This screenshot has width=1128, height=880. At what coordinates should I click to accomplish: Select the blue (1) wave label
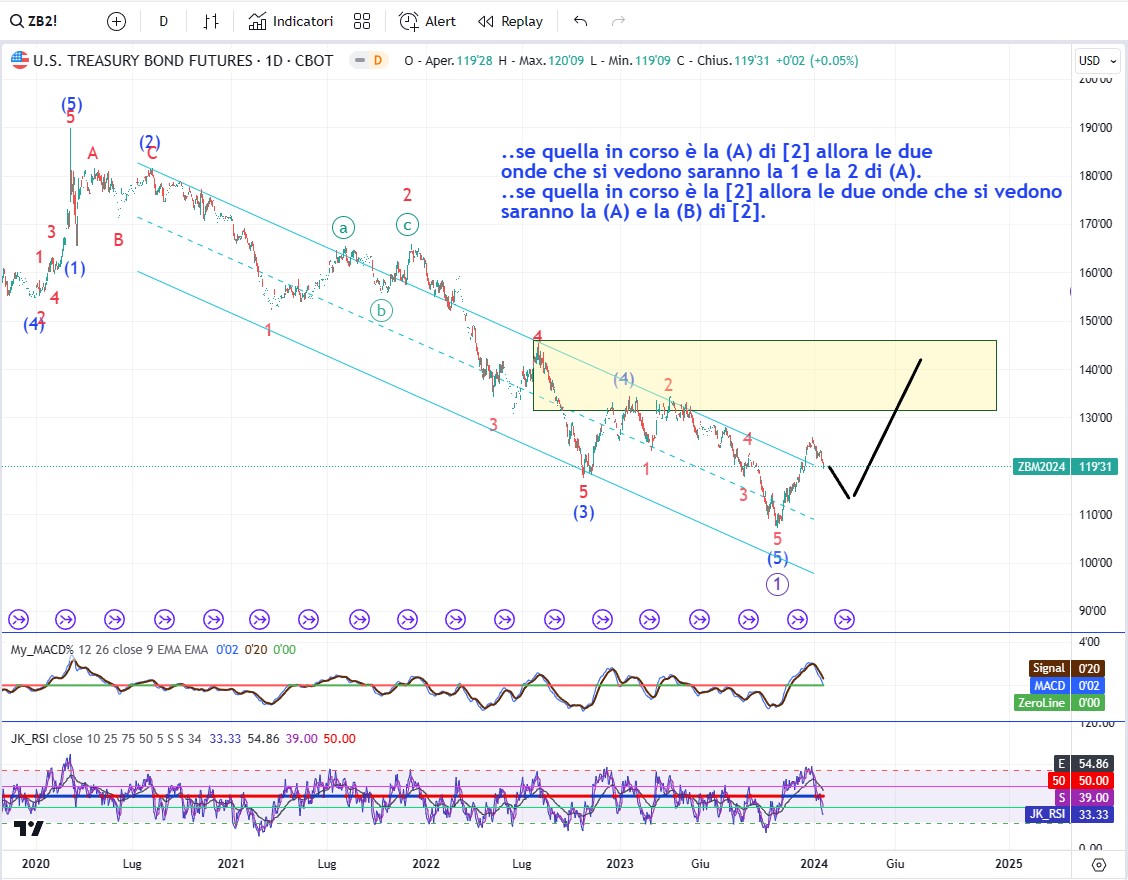(x=75, y=268)
